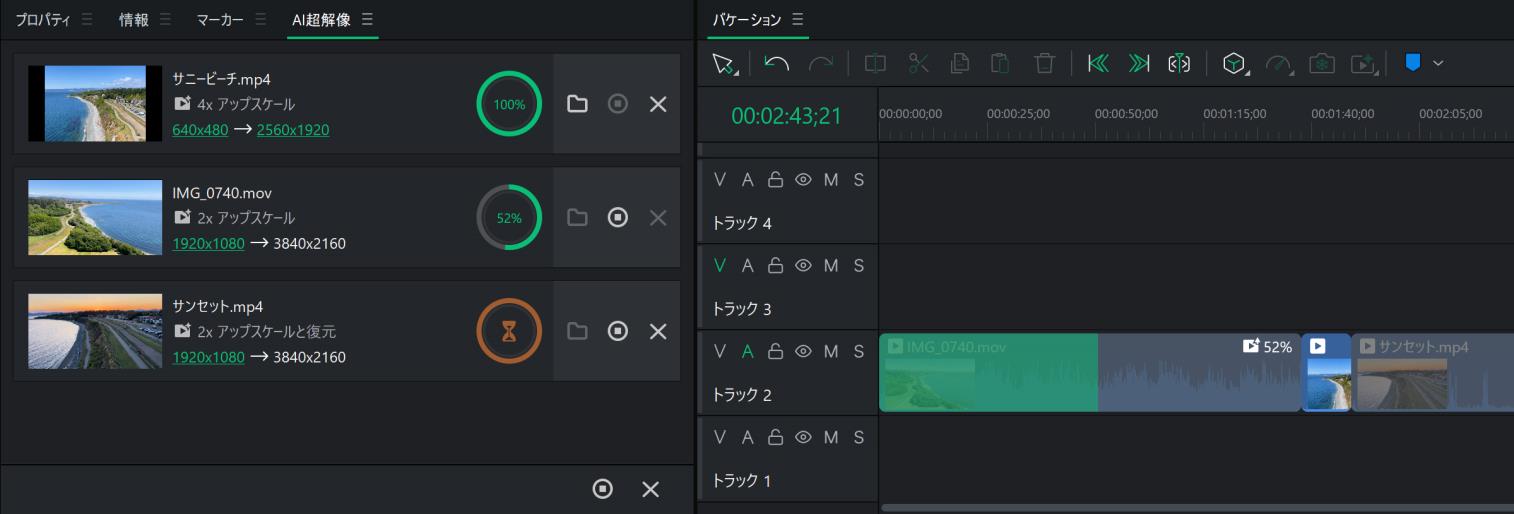The image size is (1514, 514).
Task: Switch to the マーカー tab
Action: point(220,20)
